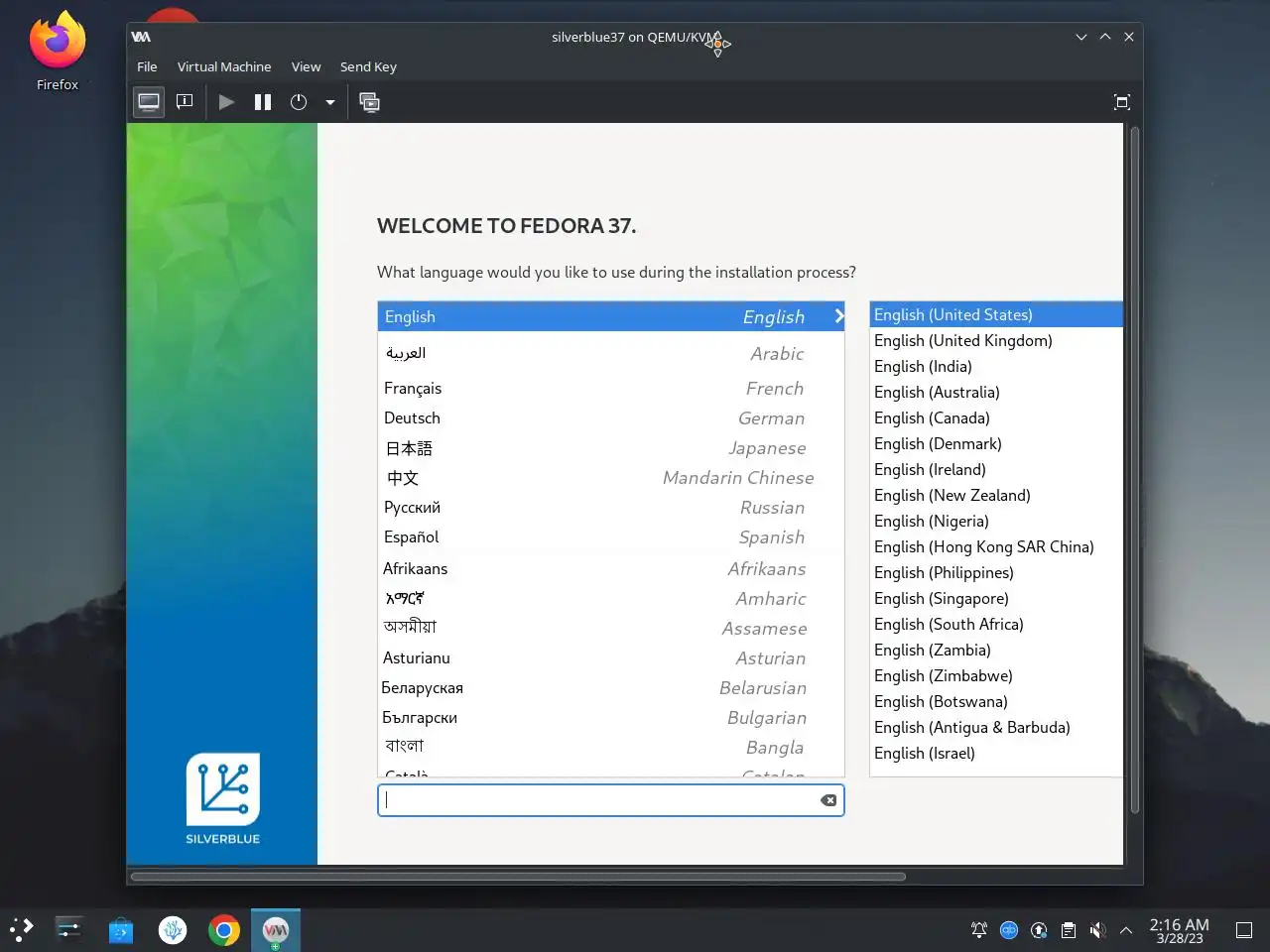This screenshot has height=952, width=1270.
Task: Open notifications bell in system tray
Action: pyautogui.click(x=979, y=930)
